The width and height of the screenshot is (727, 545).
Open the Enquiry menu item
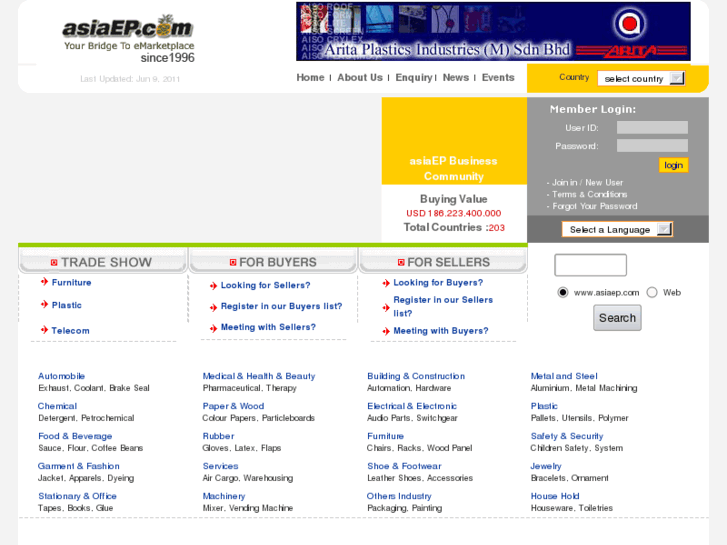[x=414, y=77]
